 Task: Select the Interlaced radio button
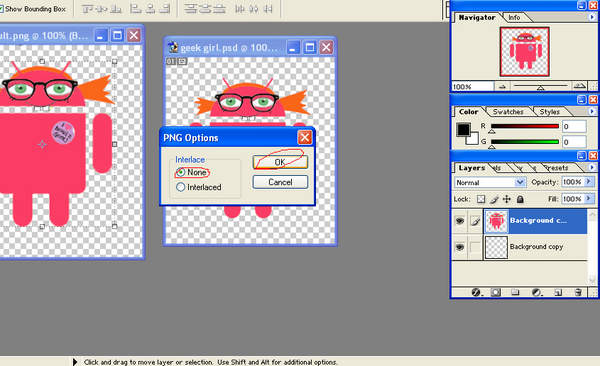click(x=181, y=187)
